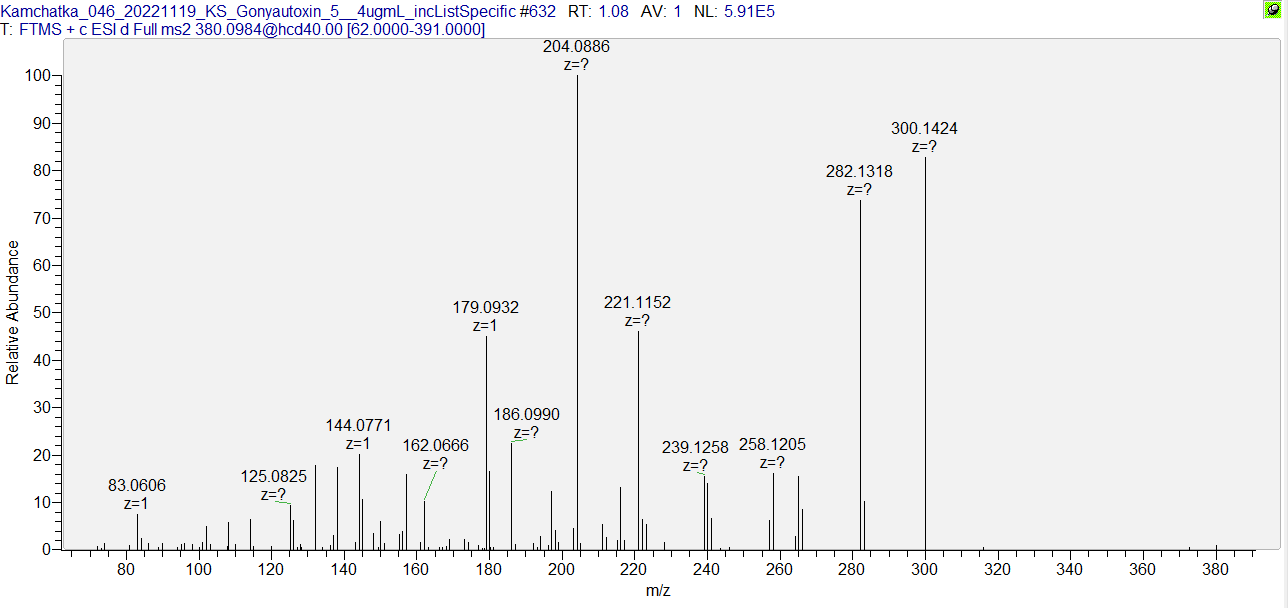Click the m/z axis title
This screenshot has width=1288, height=608.
[658, 591]
